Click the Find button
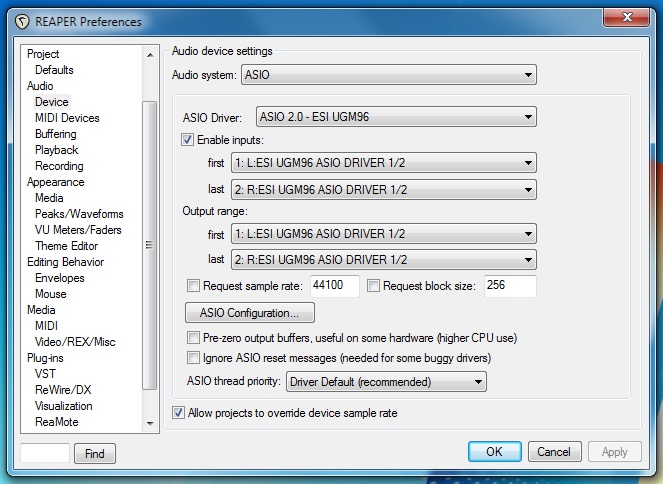The image size is (663, 484). 95,454
